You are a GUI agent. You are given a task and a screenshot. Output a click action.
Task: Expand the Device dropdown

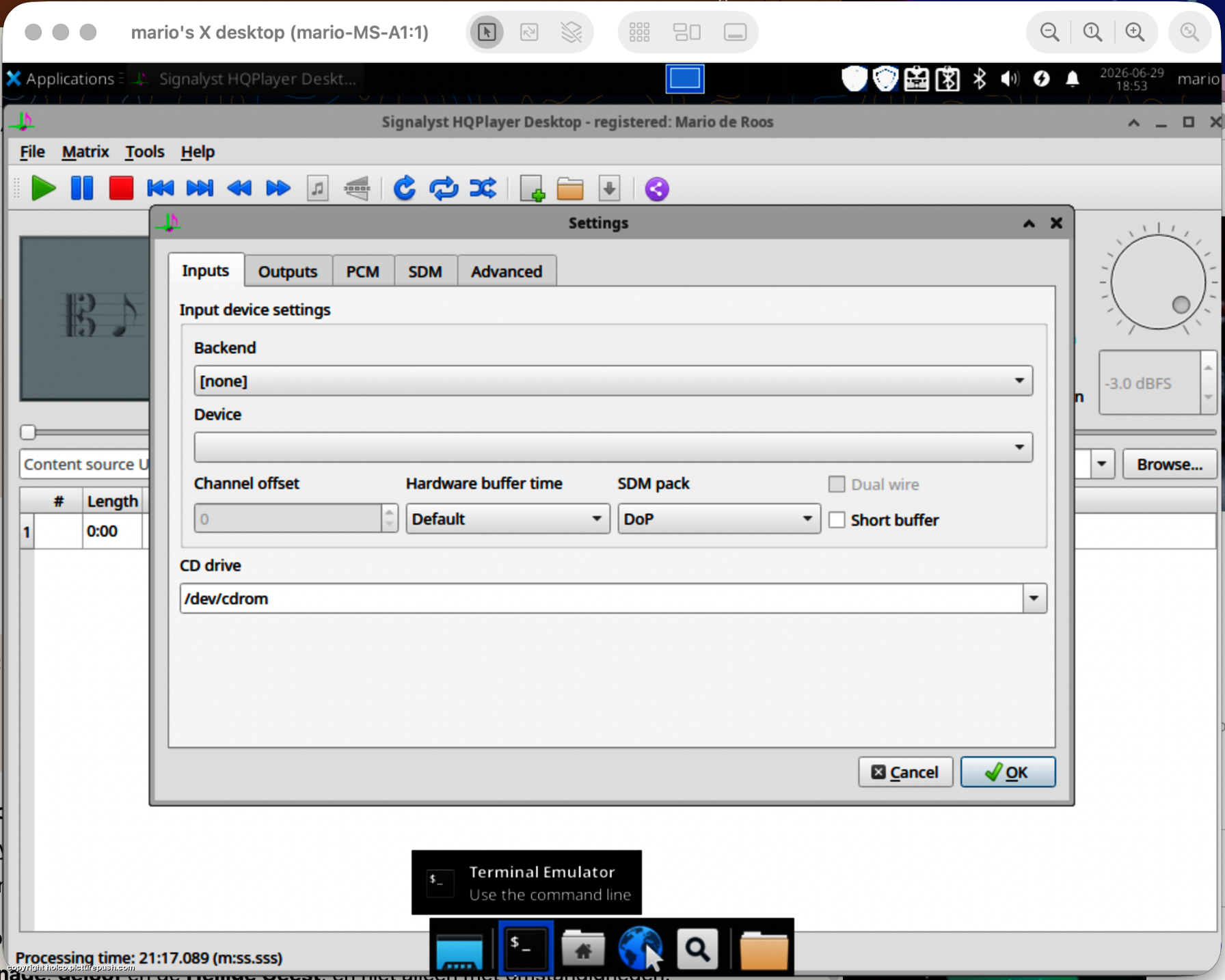[x=613, y=447]
